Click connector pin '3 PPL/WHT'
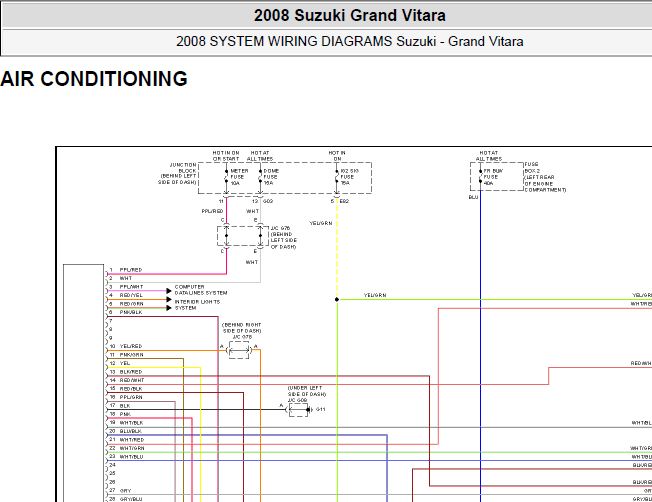The width and height of the screenshot is (652, 502). pyautogui.click(x=126, y=287)
